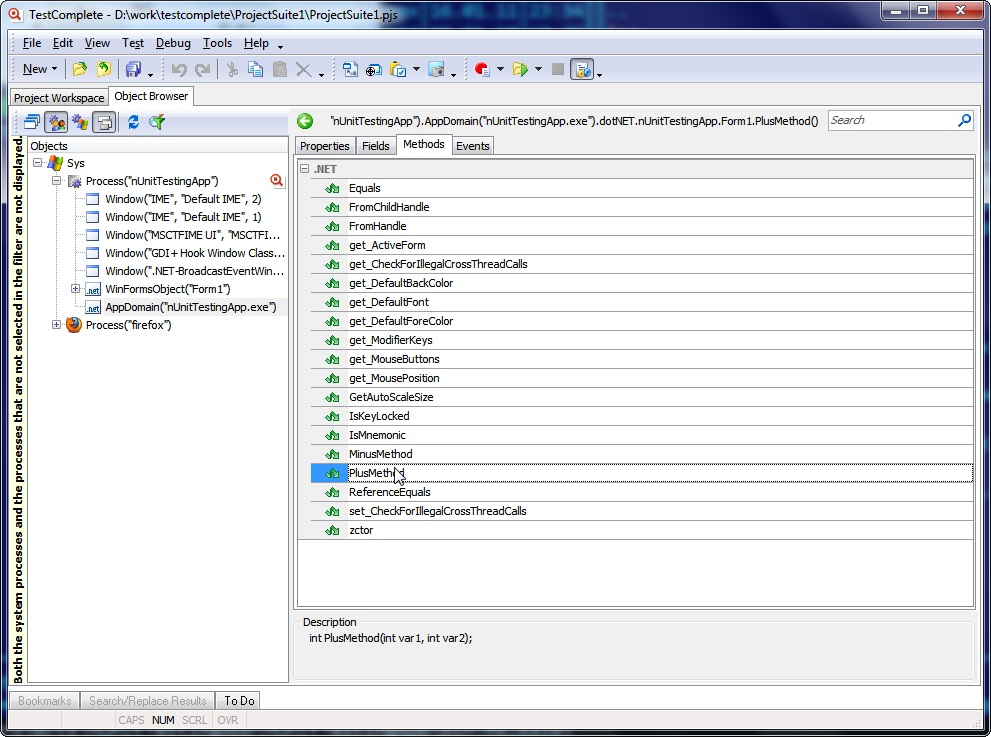Click the red record button in toolbar

pos(482,69)
